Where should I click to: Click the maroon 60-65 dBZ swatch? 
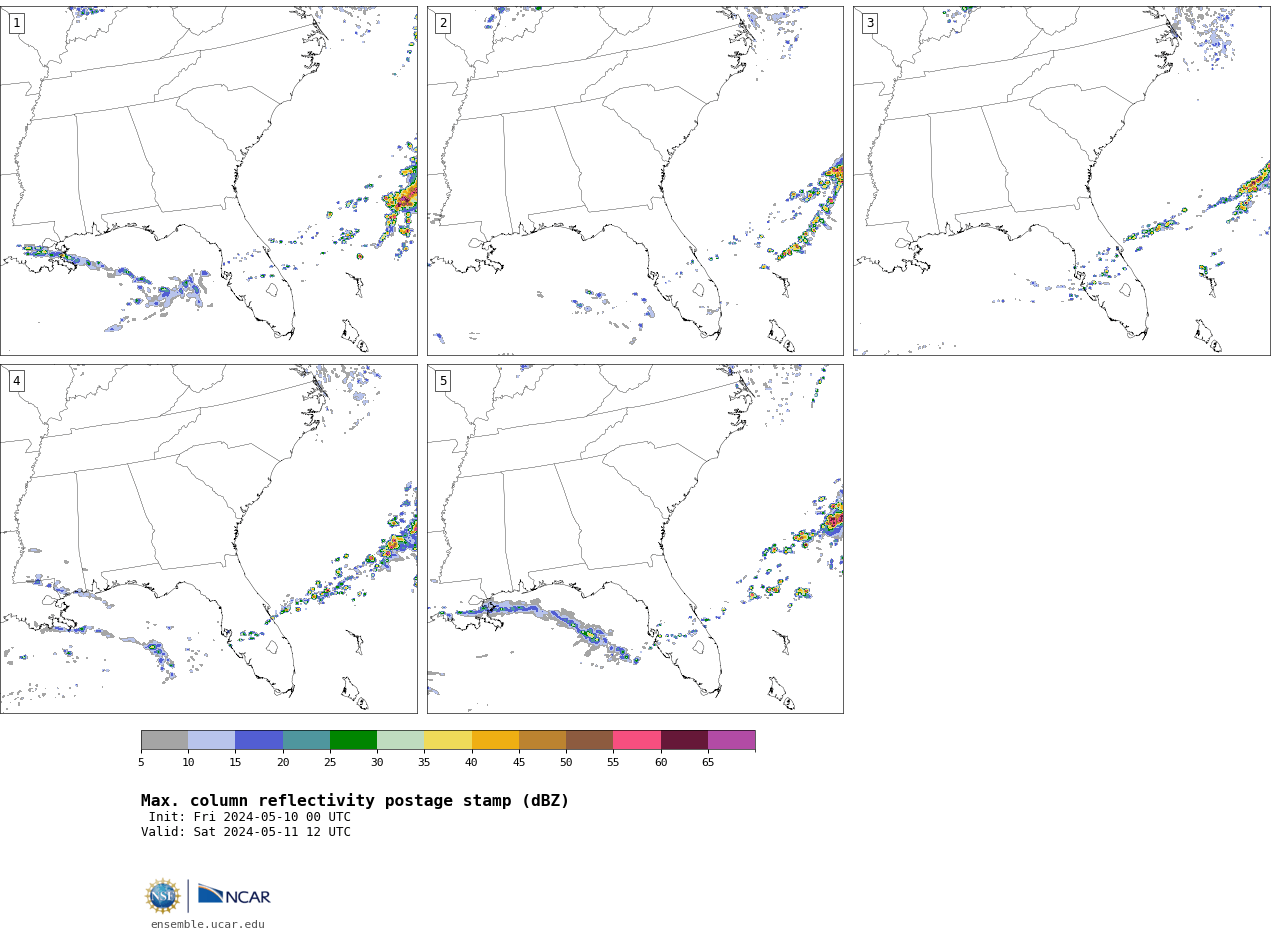point(684,740)
